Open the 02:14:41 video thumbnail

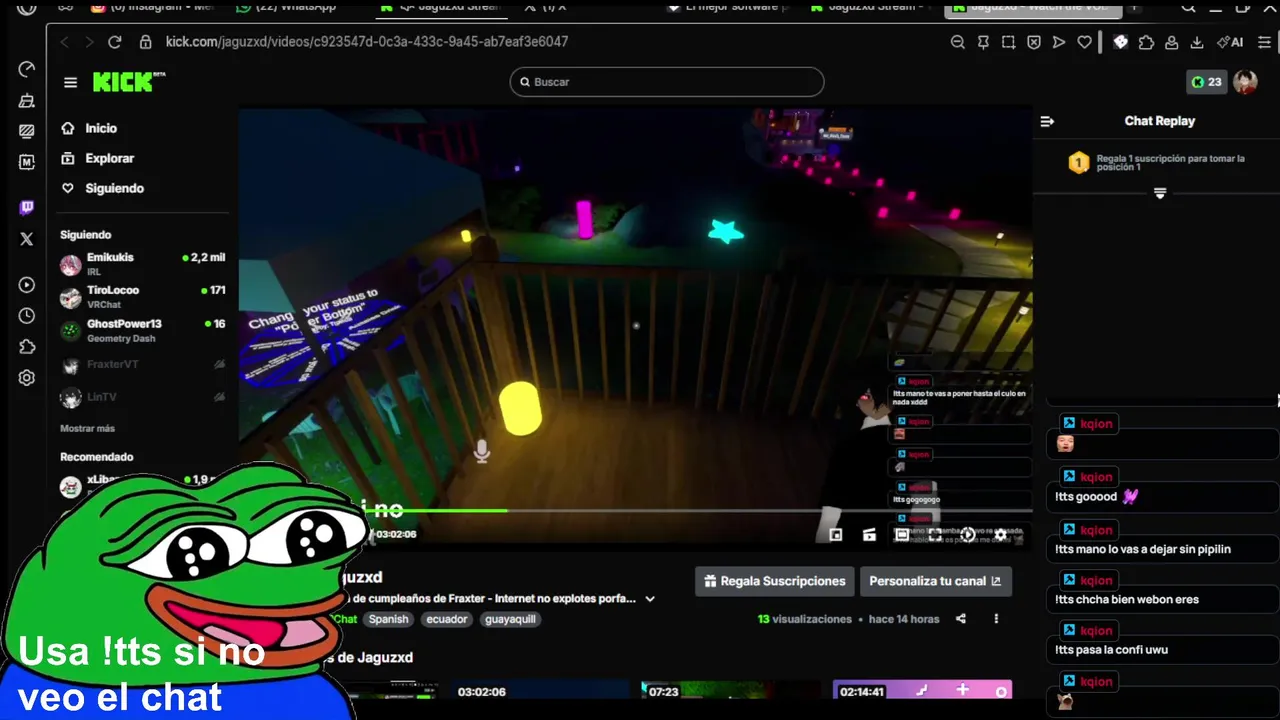pos(922,690)
